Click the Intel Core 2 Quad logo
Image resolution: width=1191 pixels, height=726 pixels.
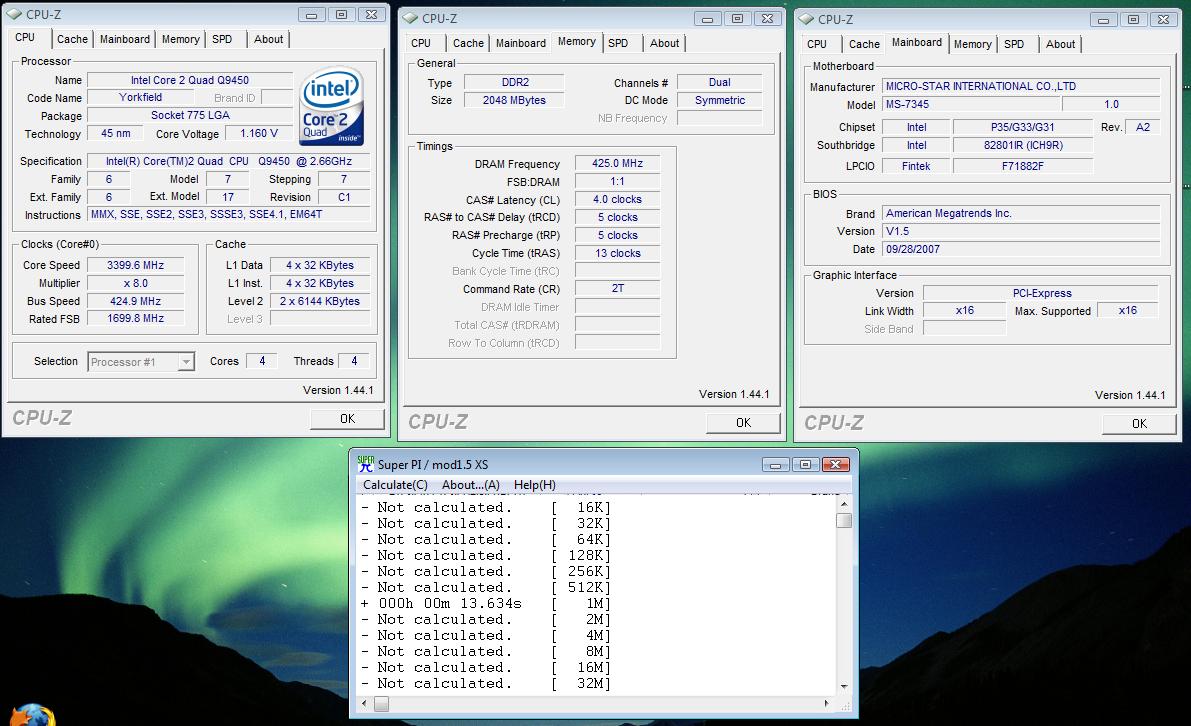[x=332, y=106]
